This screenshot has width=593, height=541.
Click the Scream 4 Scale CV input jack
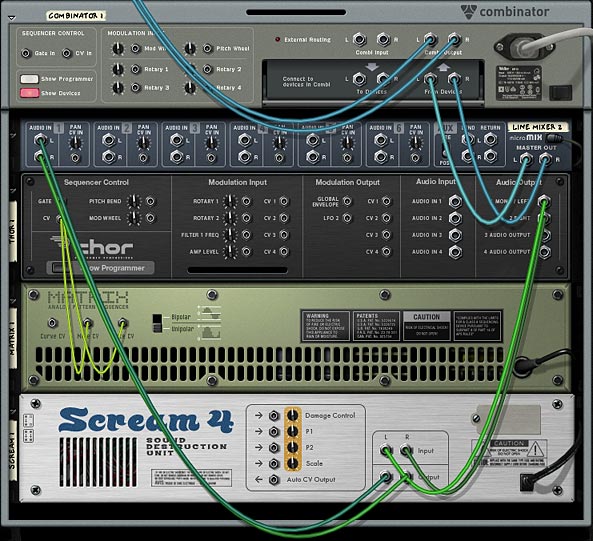point(274,463)
